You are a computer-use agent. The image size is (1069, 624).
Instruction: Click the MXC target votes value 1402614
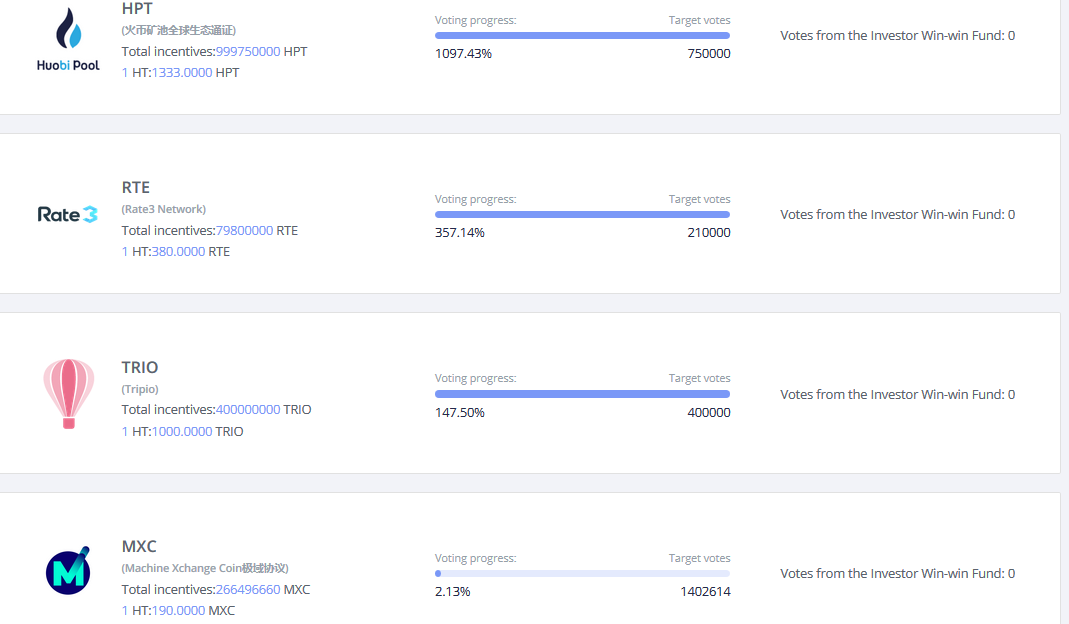(705, 591)
